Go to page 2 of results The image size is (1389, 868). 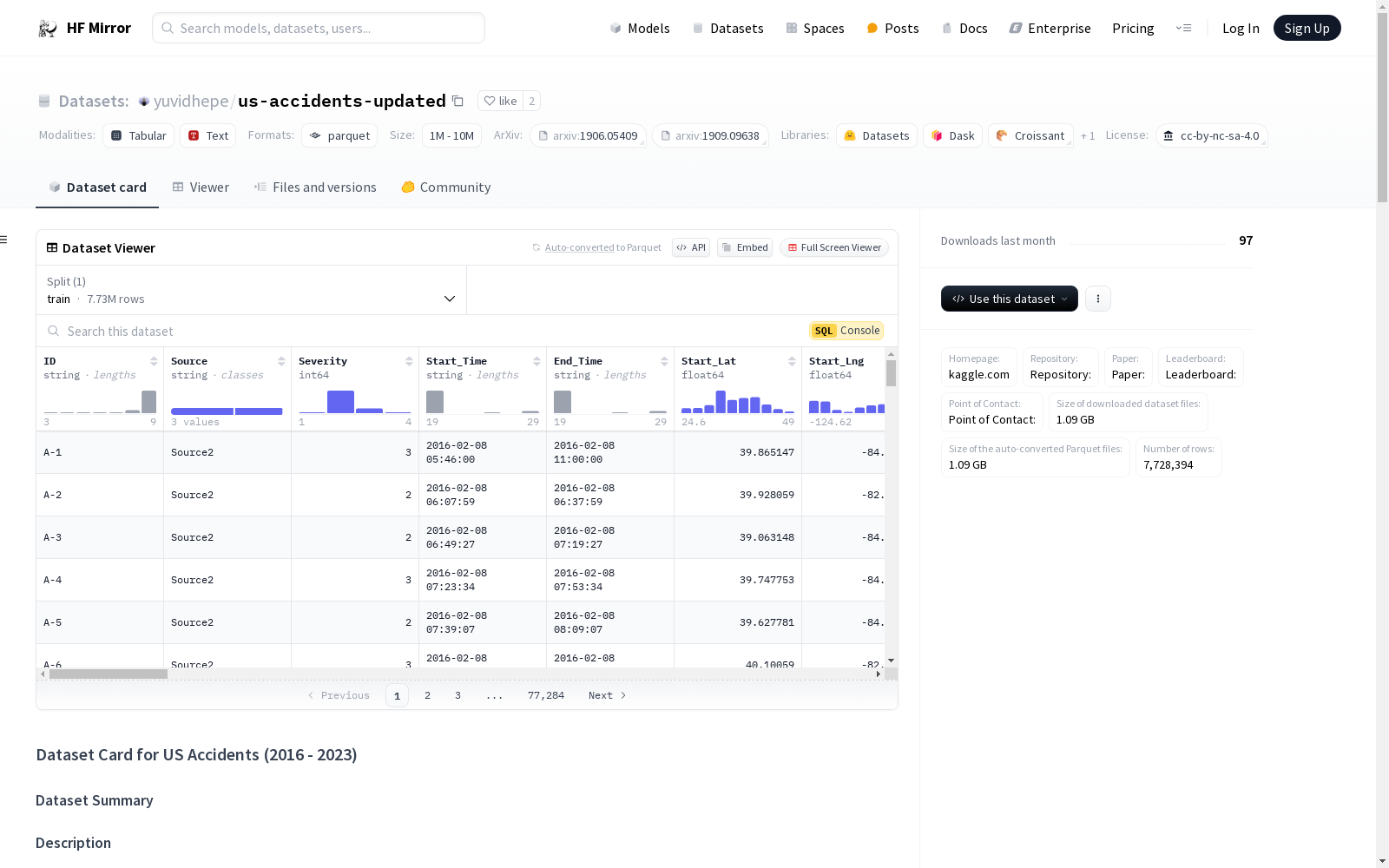(x=427, y=695)
